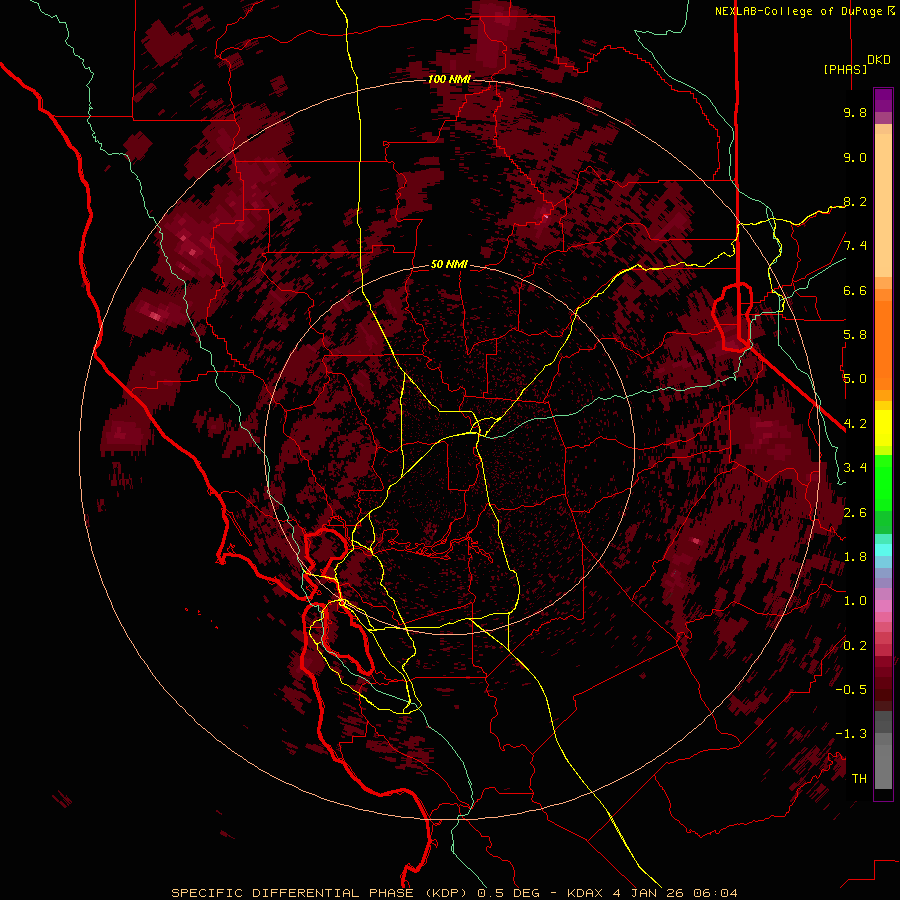Click the 9.8 scale value
Screen dimensions: 900x900
point(855,112)
